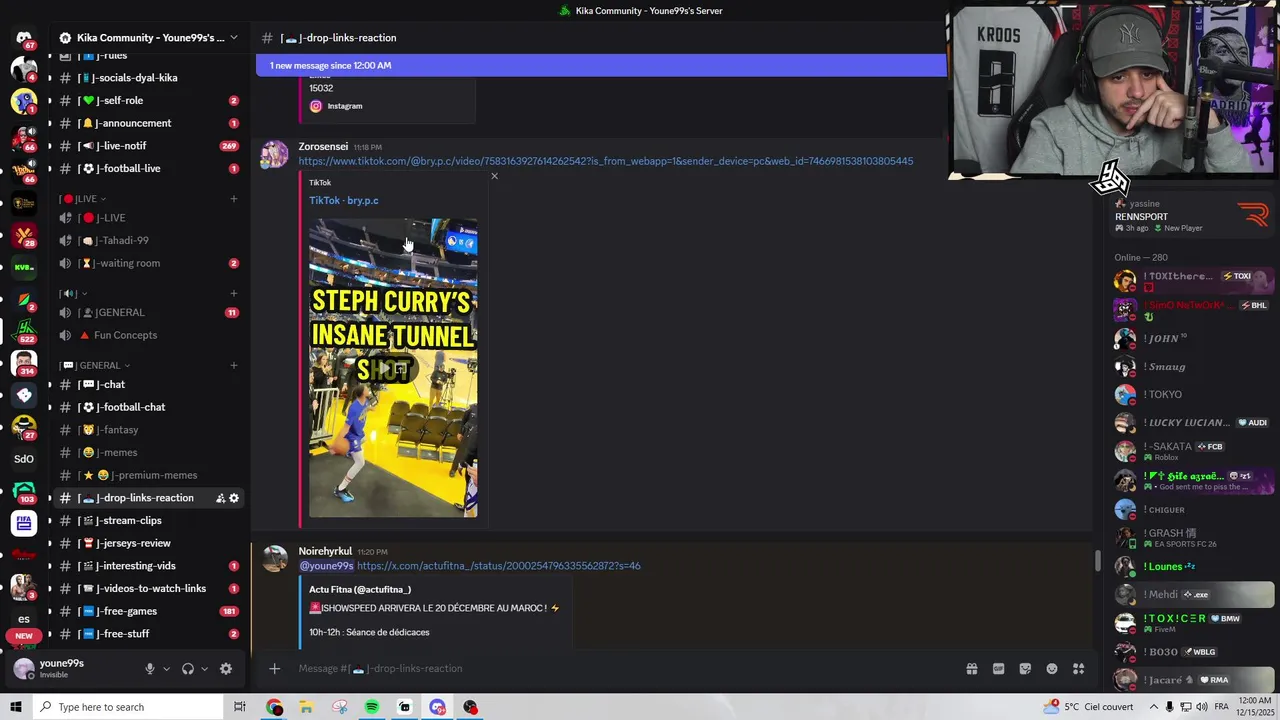Screen dimensions: 1280x720
Task: Open the SdO server icon
Action: (x=24, y=459)
